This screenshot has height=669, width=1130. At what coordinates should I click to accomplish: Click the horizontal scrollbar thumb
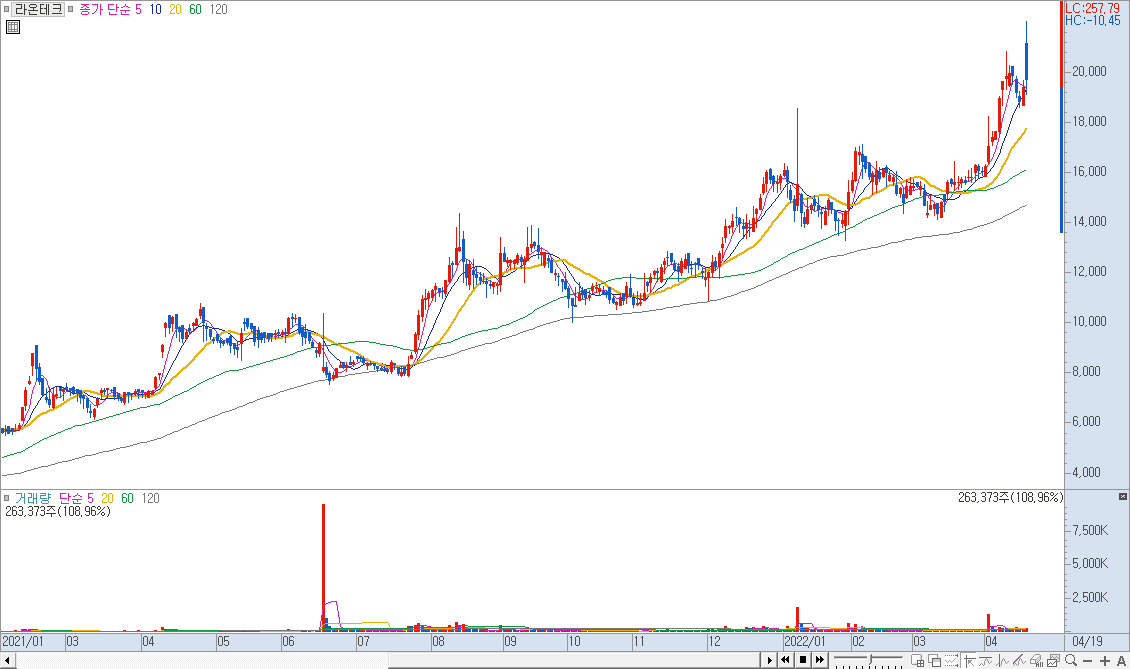click(574, 660)
